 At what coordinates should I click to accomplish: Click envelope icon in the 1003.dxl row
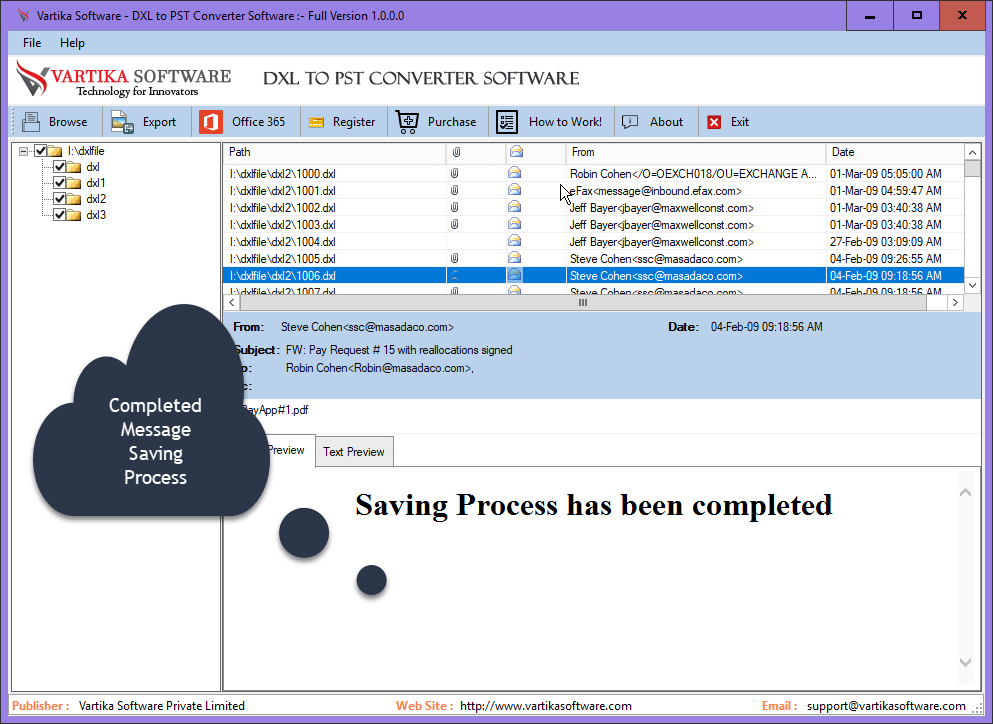pyautogui.click(x=515, y=224)
